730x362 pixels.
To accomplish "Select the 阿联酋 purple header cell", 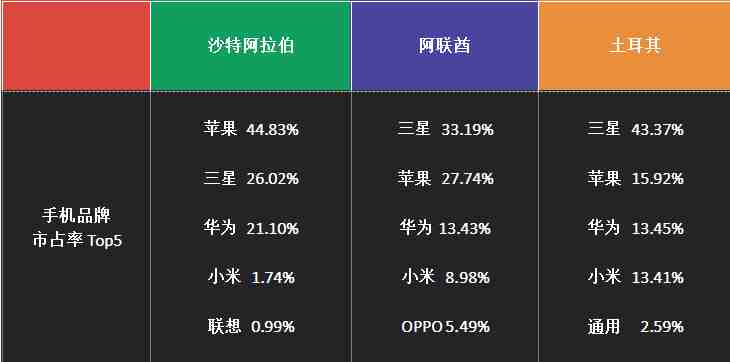I will tap(445, 46).
